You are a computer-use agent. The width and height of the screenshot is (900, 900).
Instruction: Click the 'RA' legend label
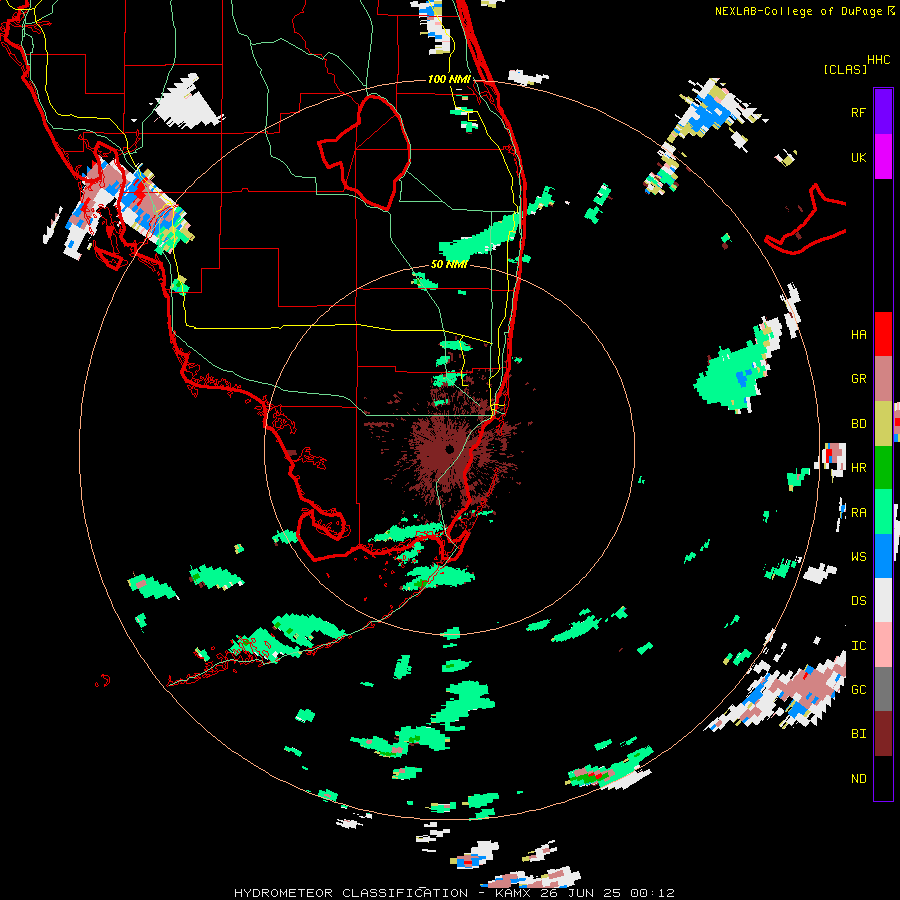pos(858,513)
